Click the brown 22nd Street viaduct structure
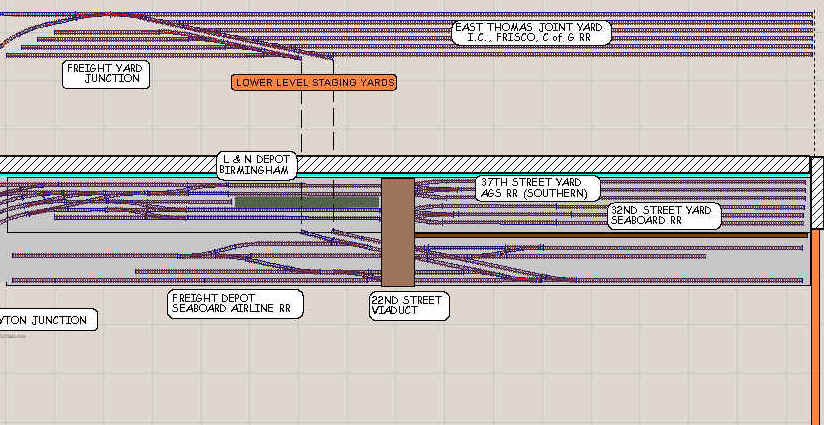This screenshot has width=824, height=425. [x=398, y=232]
